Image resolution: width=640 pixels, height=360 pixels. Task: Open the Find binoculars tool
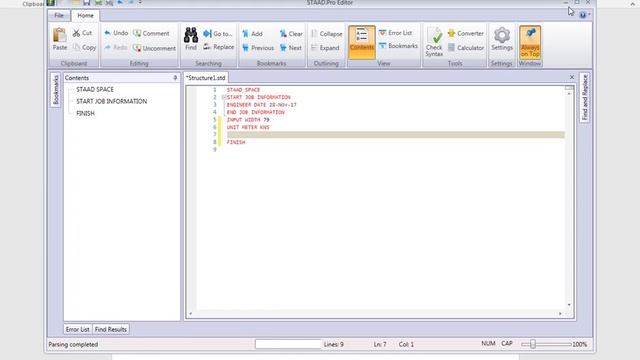[x=191, y=39]
